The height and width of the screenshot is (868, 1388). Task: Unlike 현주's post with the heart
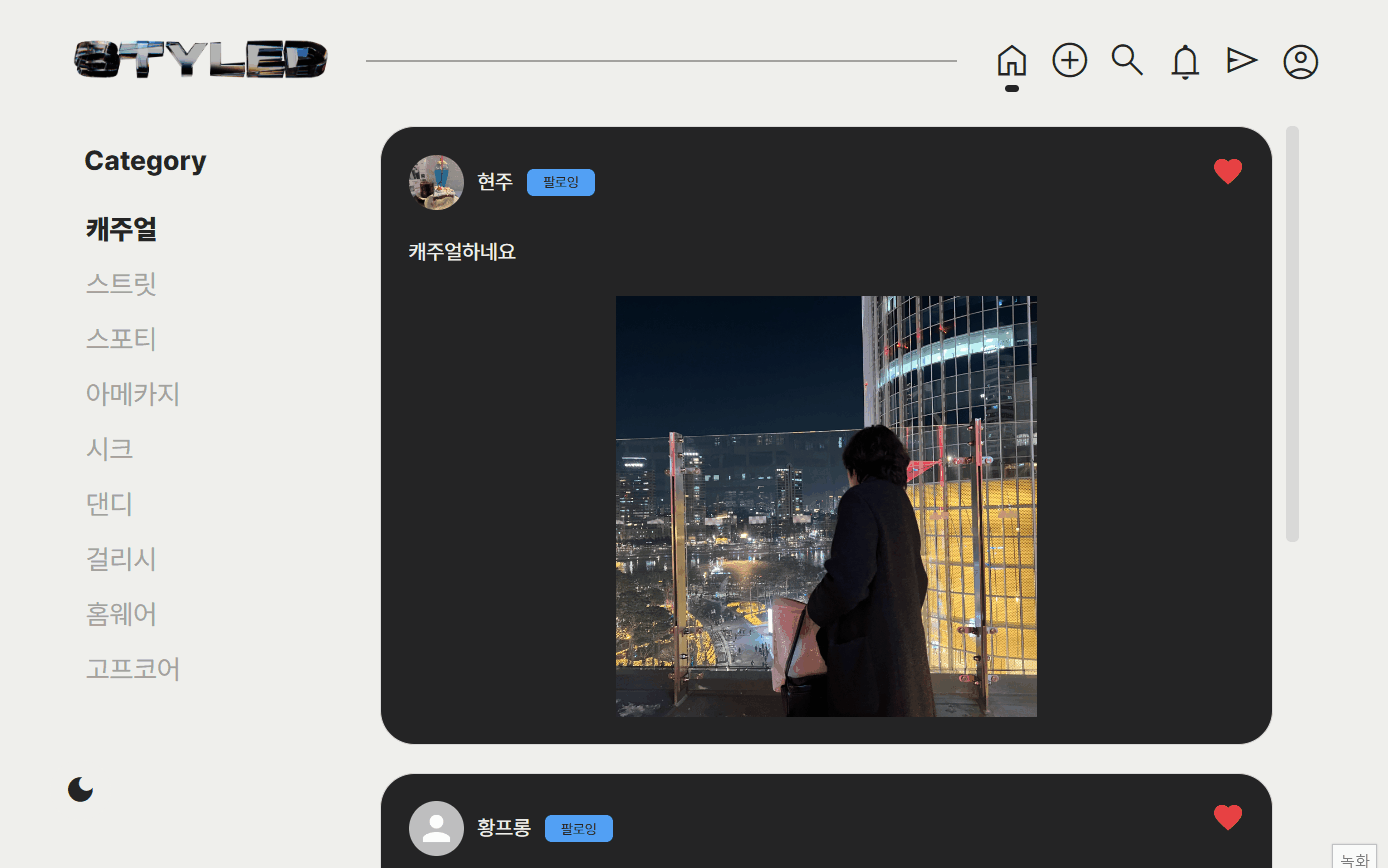click(x=1228, y=172)
